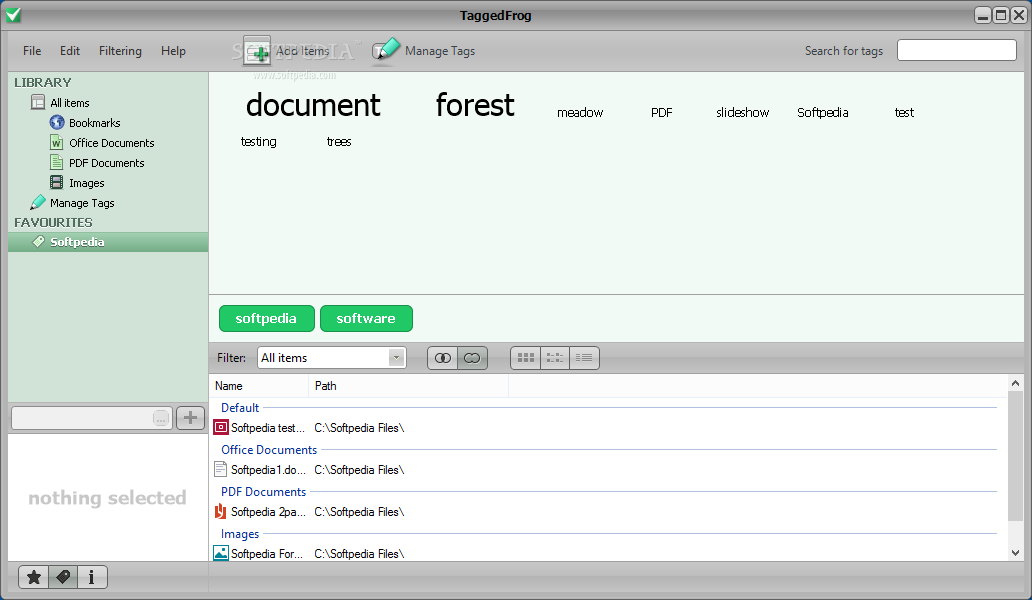
Task: Click the star favourites button
Action: click(34, 578)
